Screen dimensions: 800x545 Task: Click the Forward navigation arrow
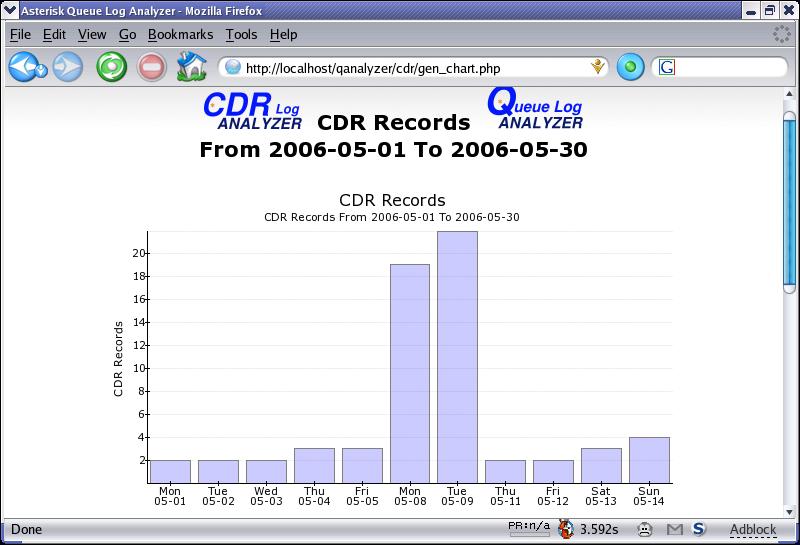point(68,68)
